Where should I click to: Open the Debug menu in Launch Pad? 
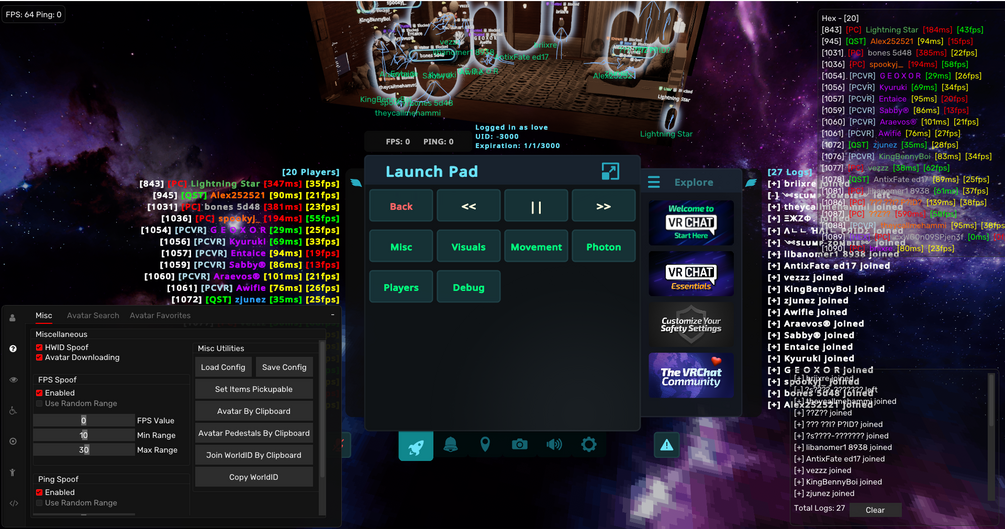(469, 287)
